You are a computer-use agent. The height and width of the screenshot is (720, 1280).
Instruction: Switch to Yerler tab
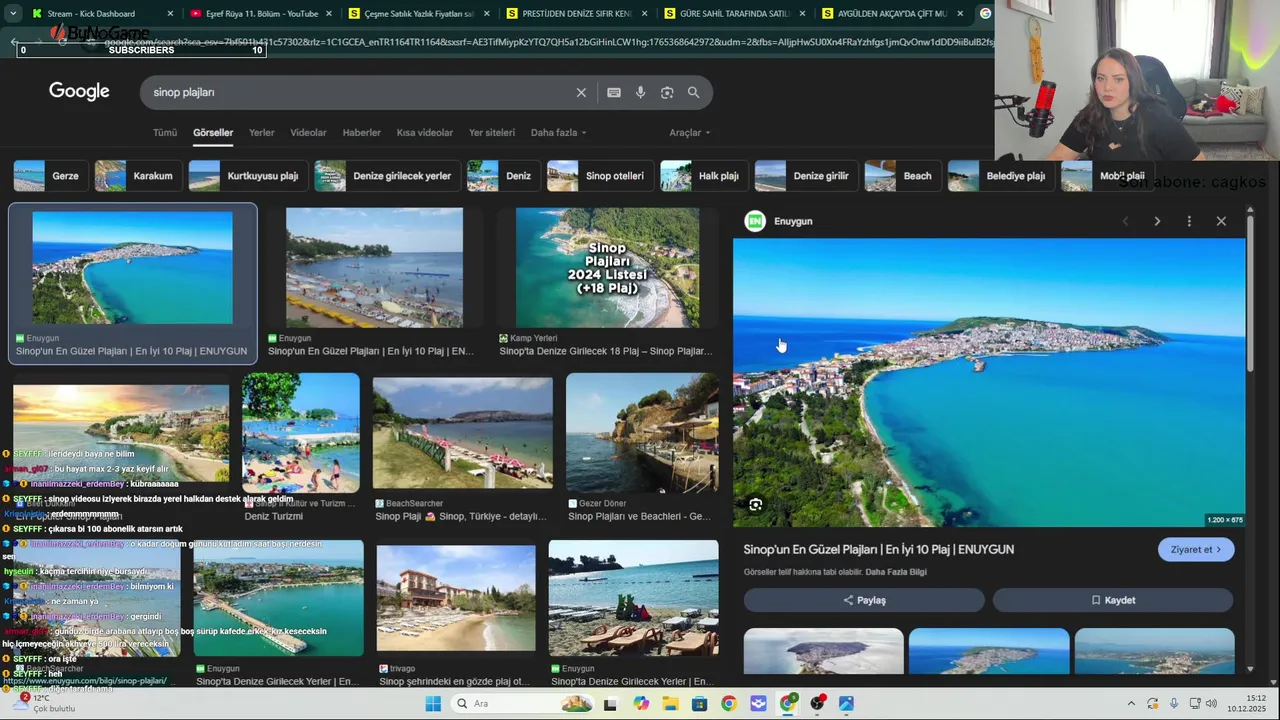[261, 133]
